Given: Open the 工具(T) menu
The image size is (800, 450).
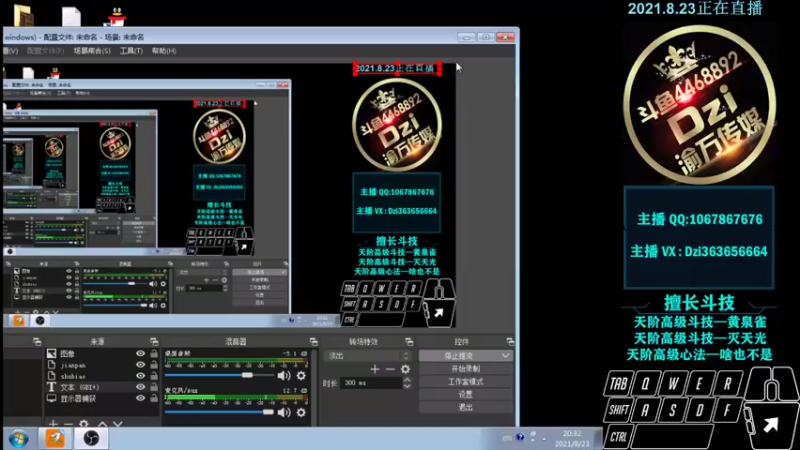Looking at the screenshot, I should coord(131,51).
